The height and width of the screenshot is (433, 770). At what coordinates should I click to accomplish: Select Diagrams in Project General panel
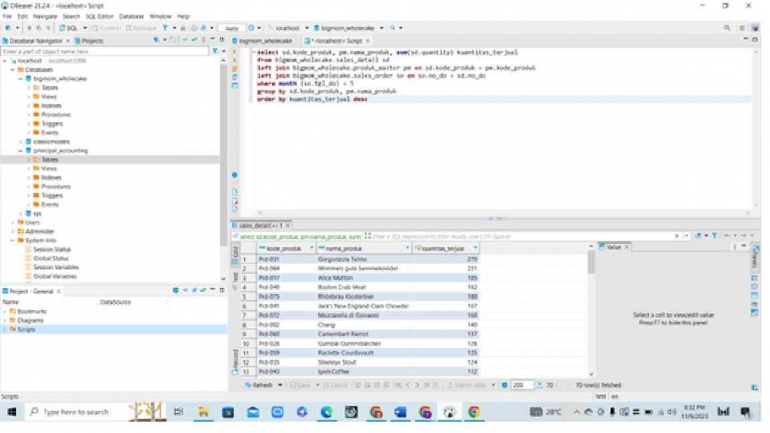click(x=30, y=320)
